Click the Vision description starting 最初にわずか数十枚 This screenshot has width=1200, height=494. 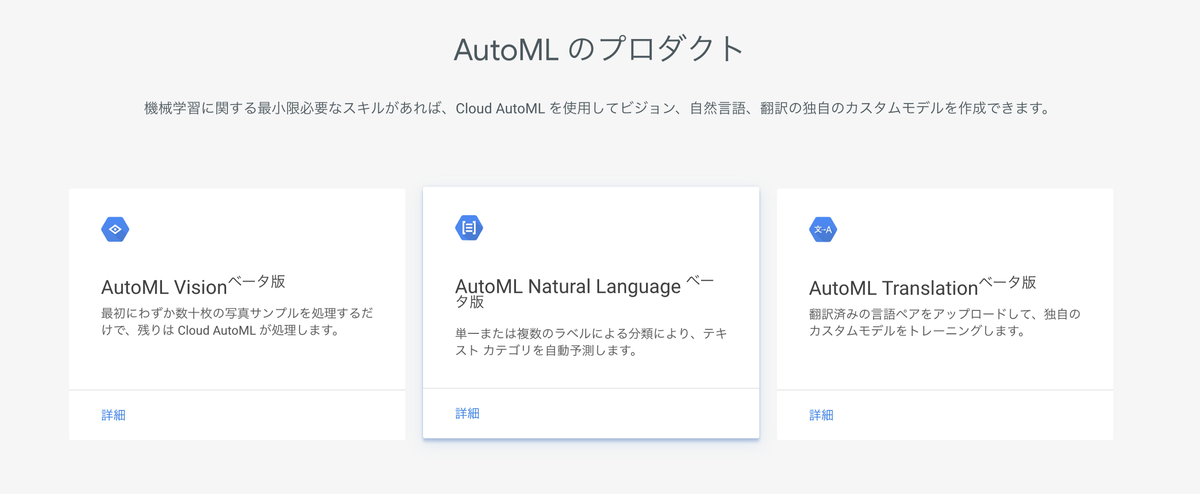coord(238,321)
